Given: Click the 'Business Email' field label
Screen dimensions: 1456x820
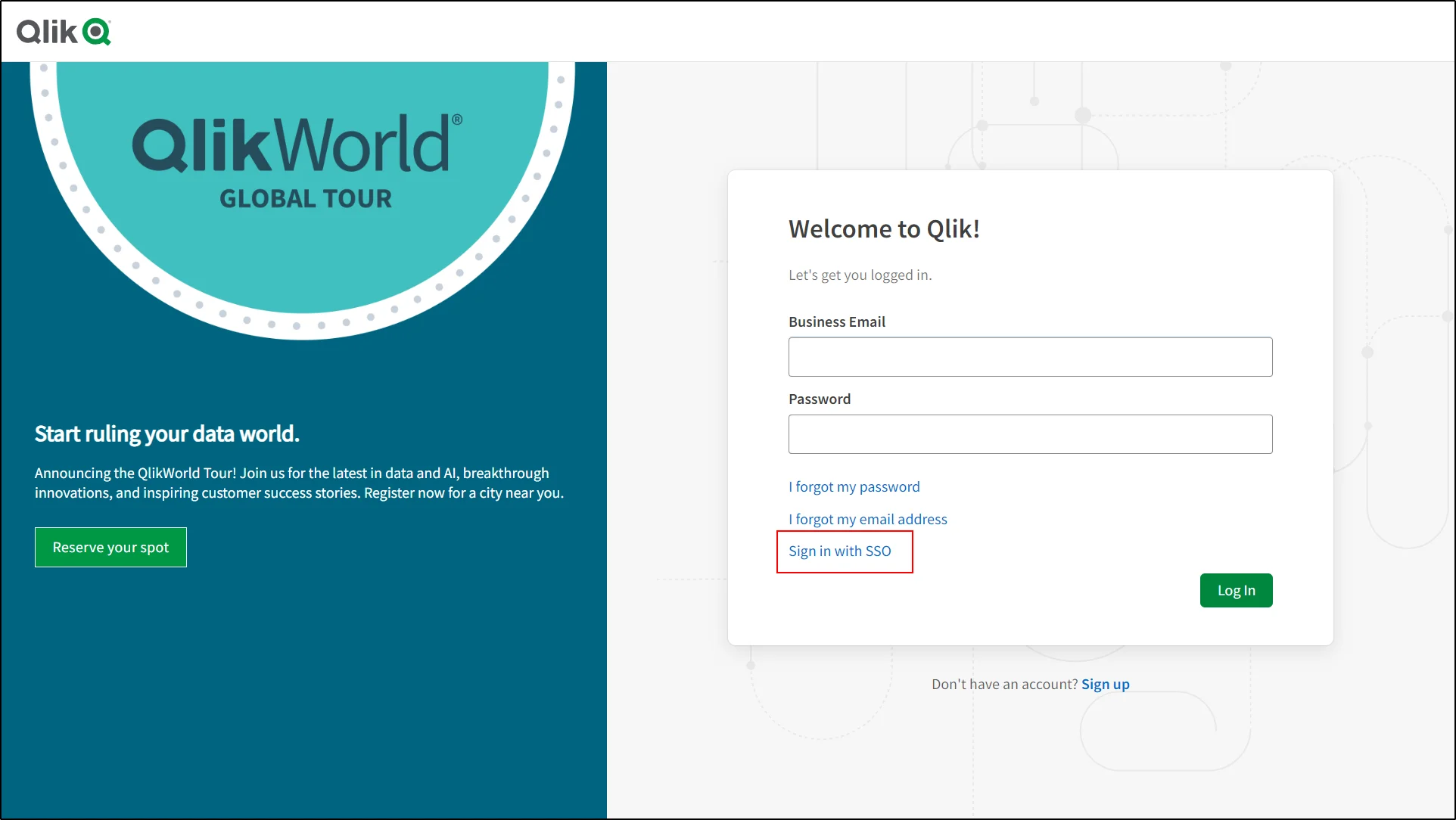Looking at the screenshot, I should pos(836,321).
